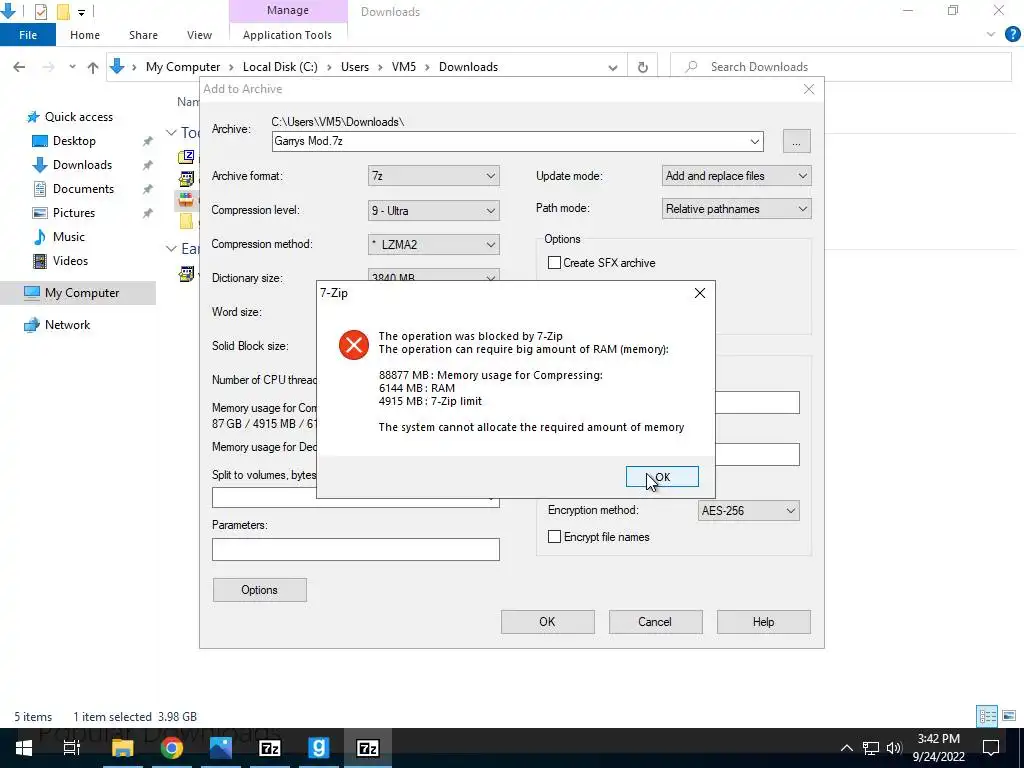Open the Application Tools tab
The image size is (1024, 768).
click(287, 35)
